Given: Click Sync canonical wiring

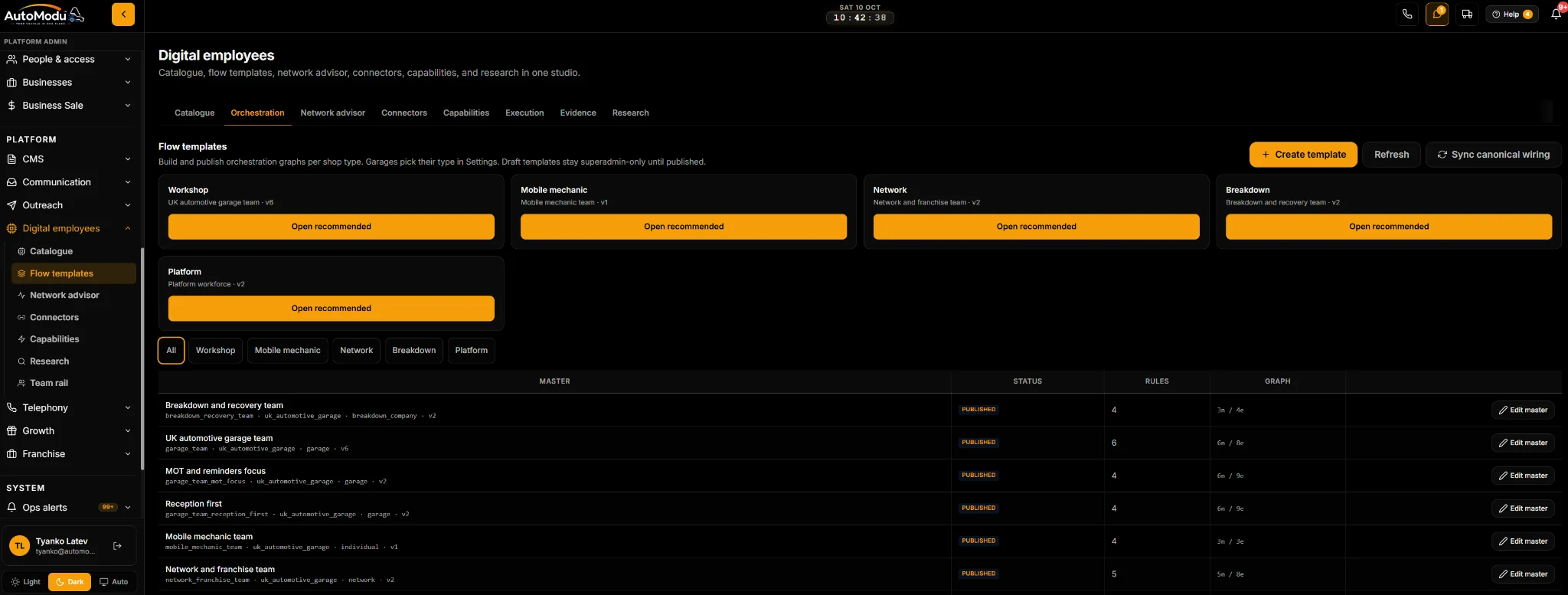Looking at the screenshot, I should click(1493, 155).
